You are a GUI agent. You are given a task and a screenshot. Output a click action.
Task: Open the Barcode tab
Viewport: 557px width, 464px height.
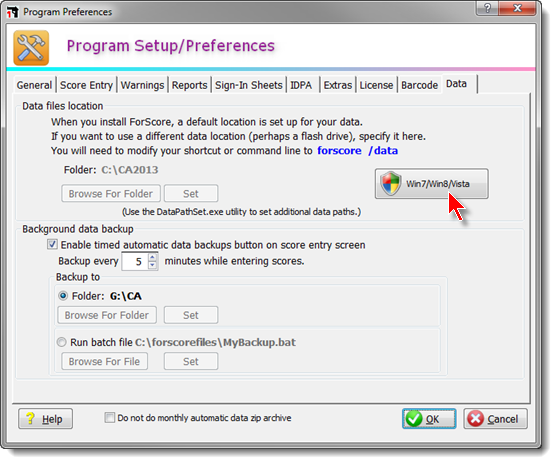coord(419,85)
